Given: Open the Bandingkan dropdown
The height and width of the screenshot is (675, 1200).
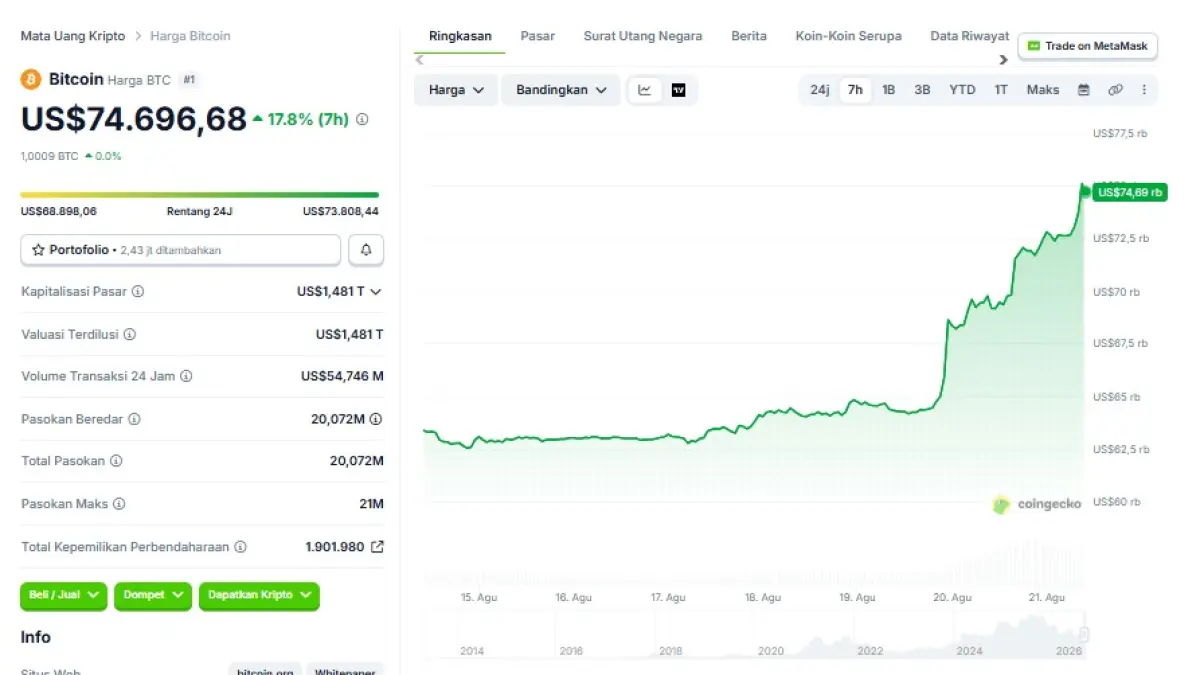Looking at the screenshot, I should pos(561,90).
